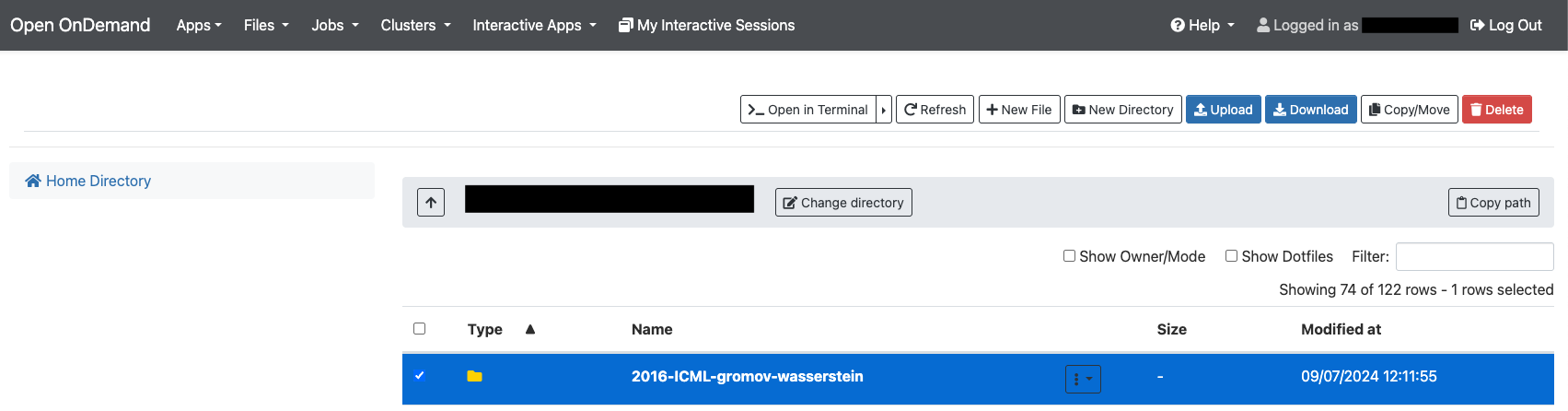
Task: Click the red Delete button
Action: click(1496, 110)
